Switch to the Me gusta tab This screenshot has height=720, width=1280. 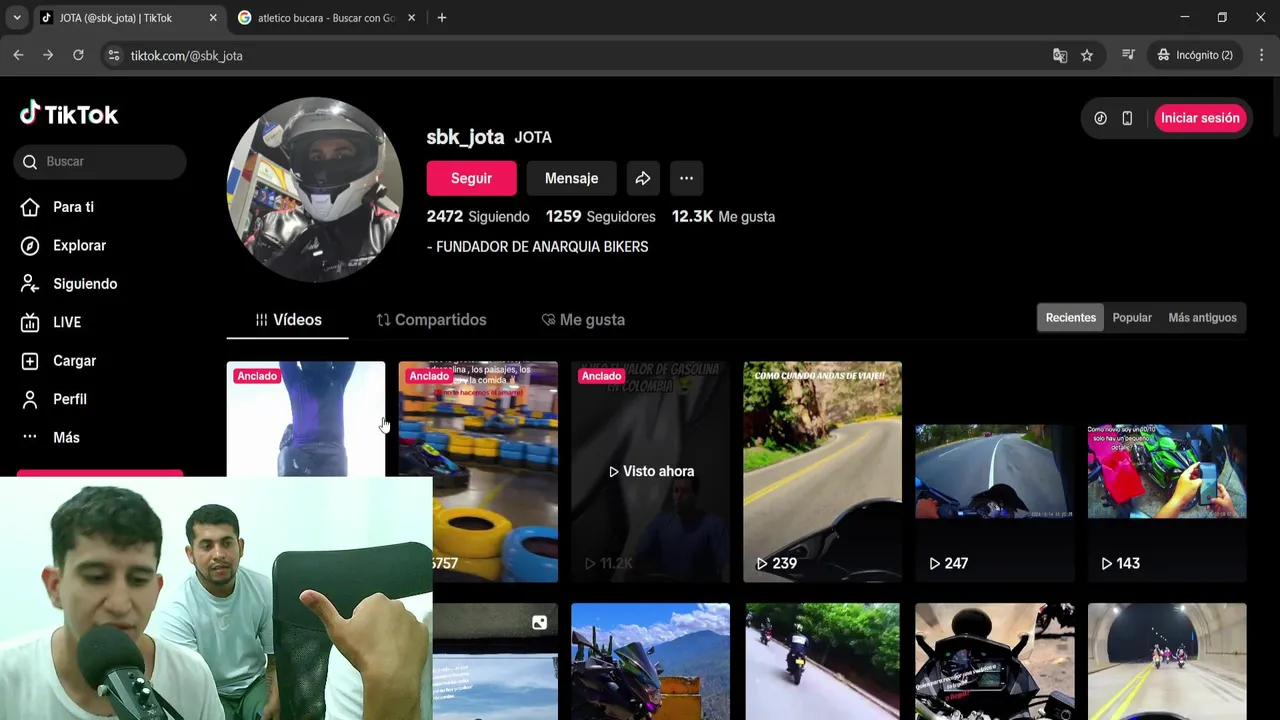pos(583,320)
